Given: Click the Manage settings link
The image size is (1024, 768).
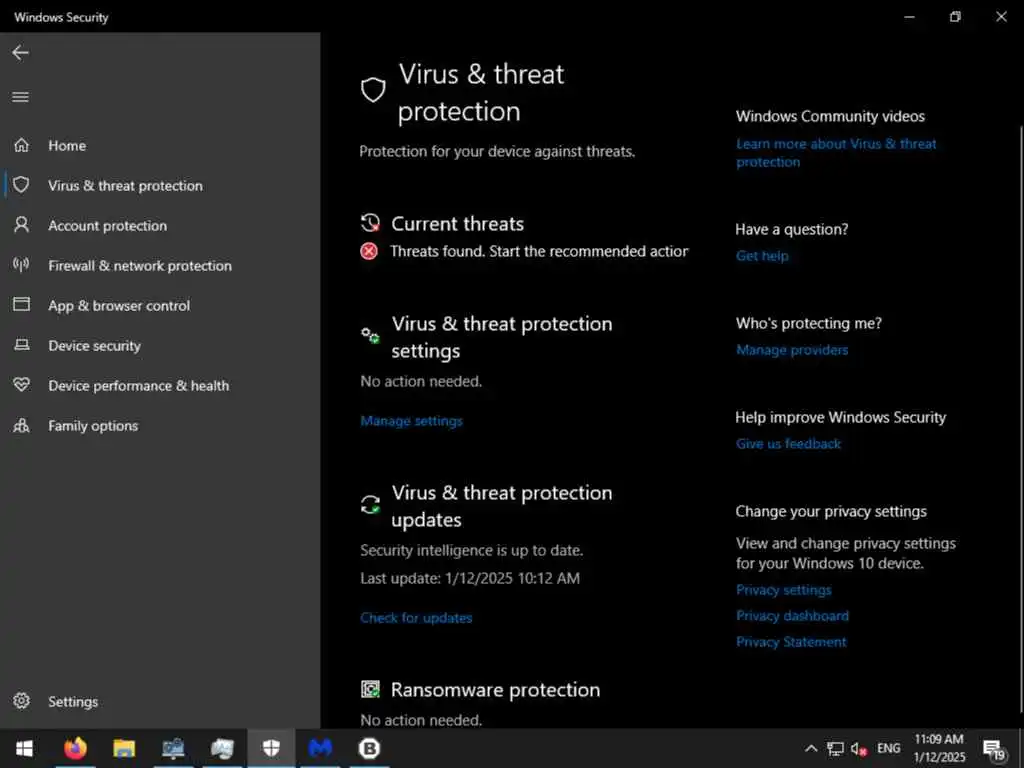Looking at the screenshot, I should (411, 421).
